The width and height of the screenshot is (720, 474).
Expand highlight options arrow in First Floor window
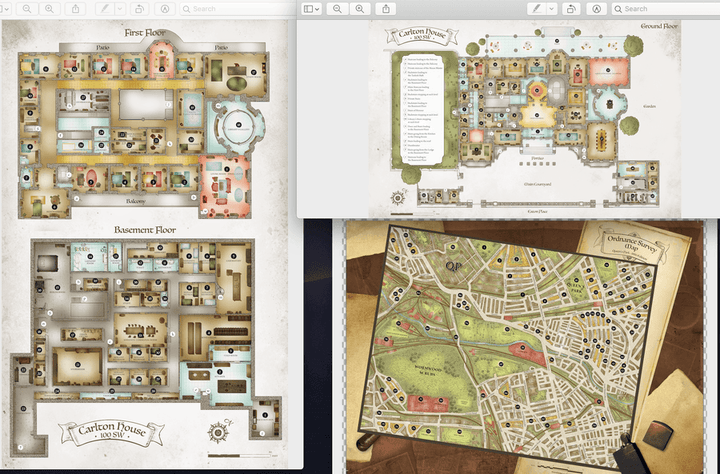coord(119,8)
